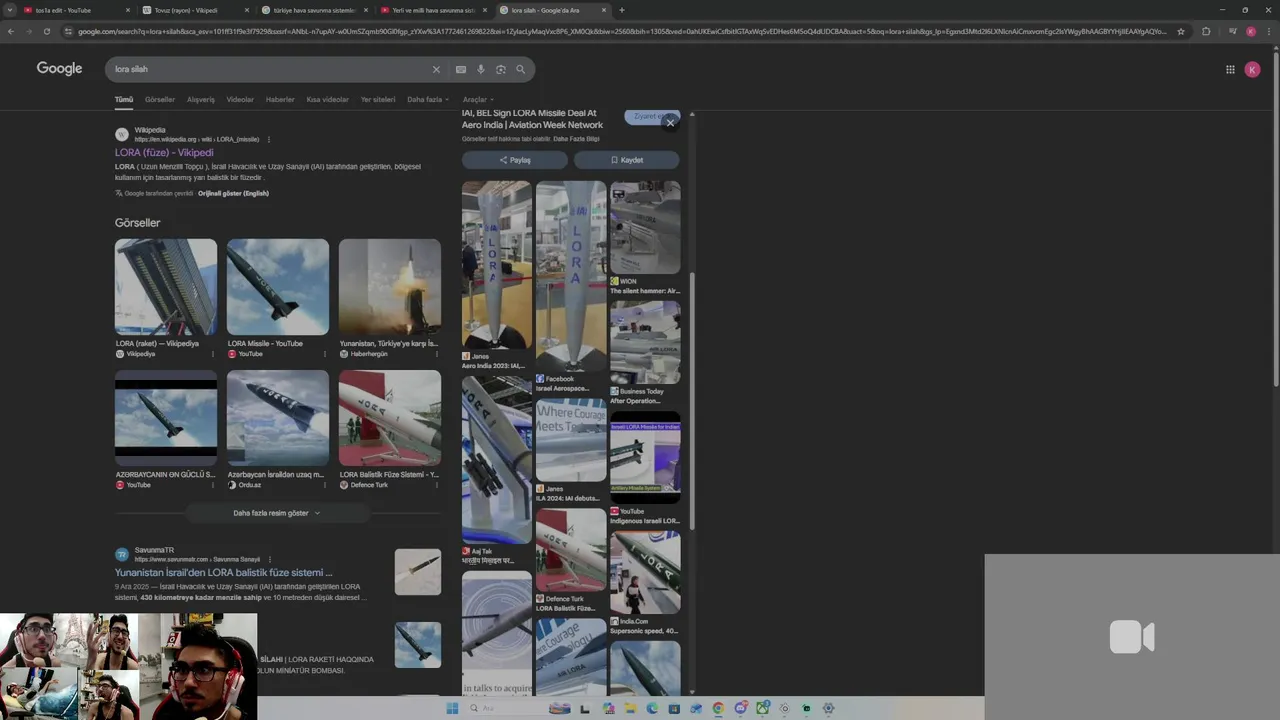Open LORA Balistik Füze Sistemi Defence Turk thumbnail

point(390,418)
